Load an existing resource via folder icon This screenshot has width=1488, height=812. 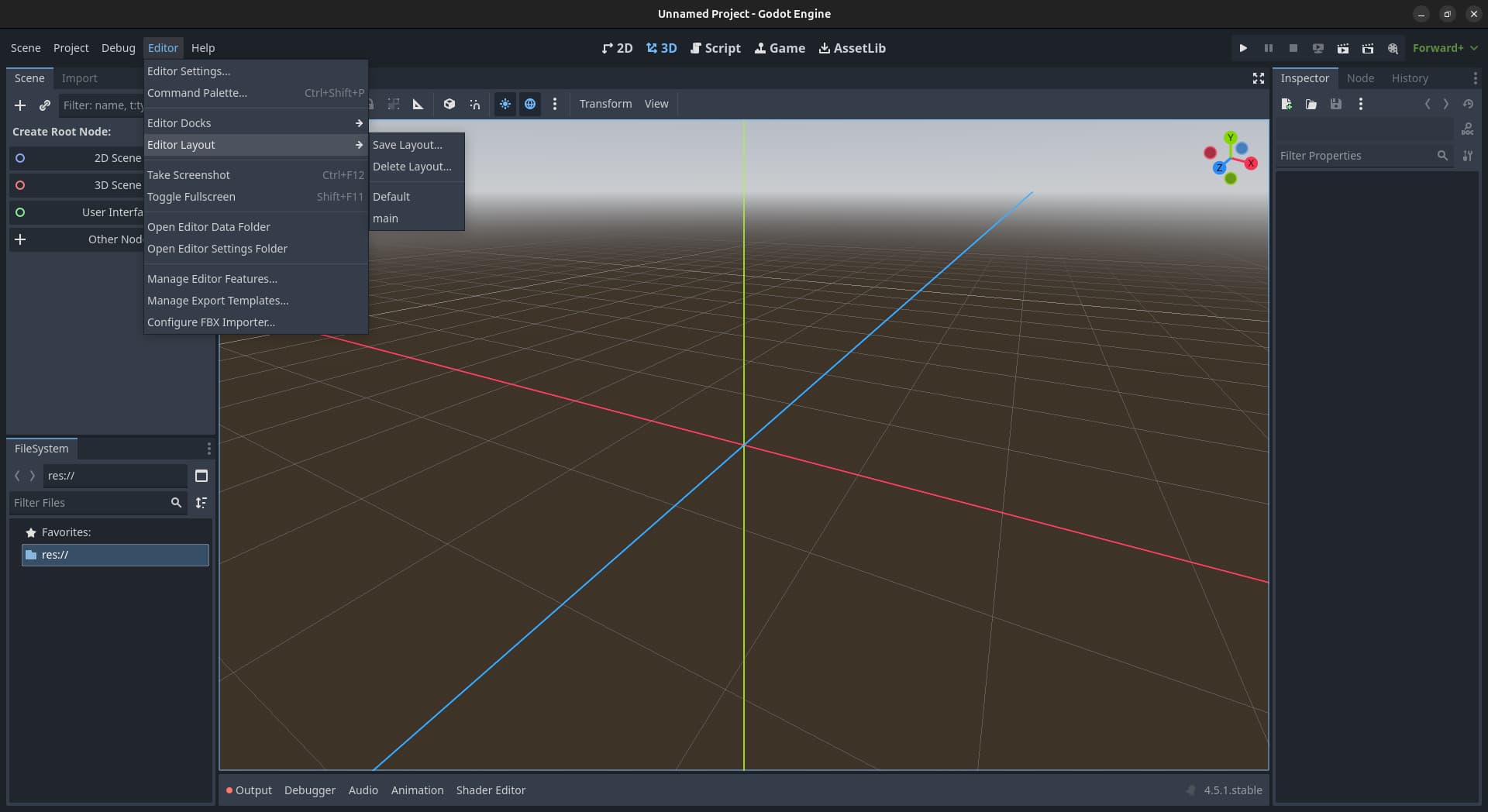(x=1311, y=104)
